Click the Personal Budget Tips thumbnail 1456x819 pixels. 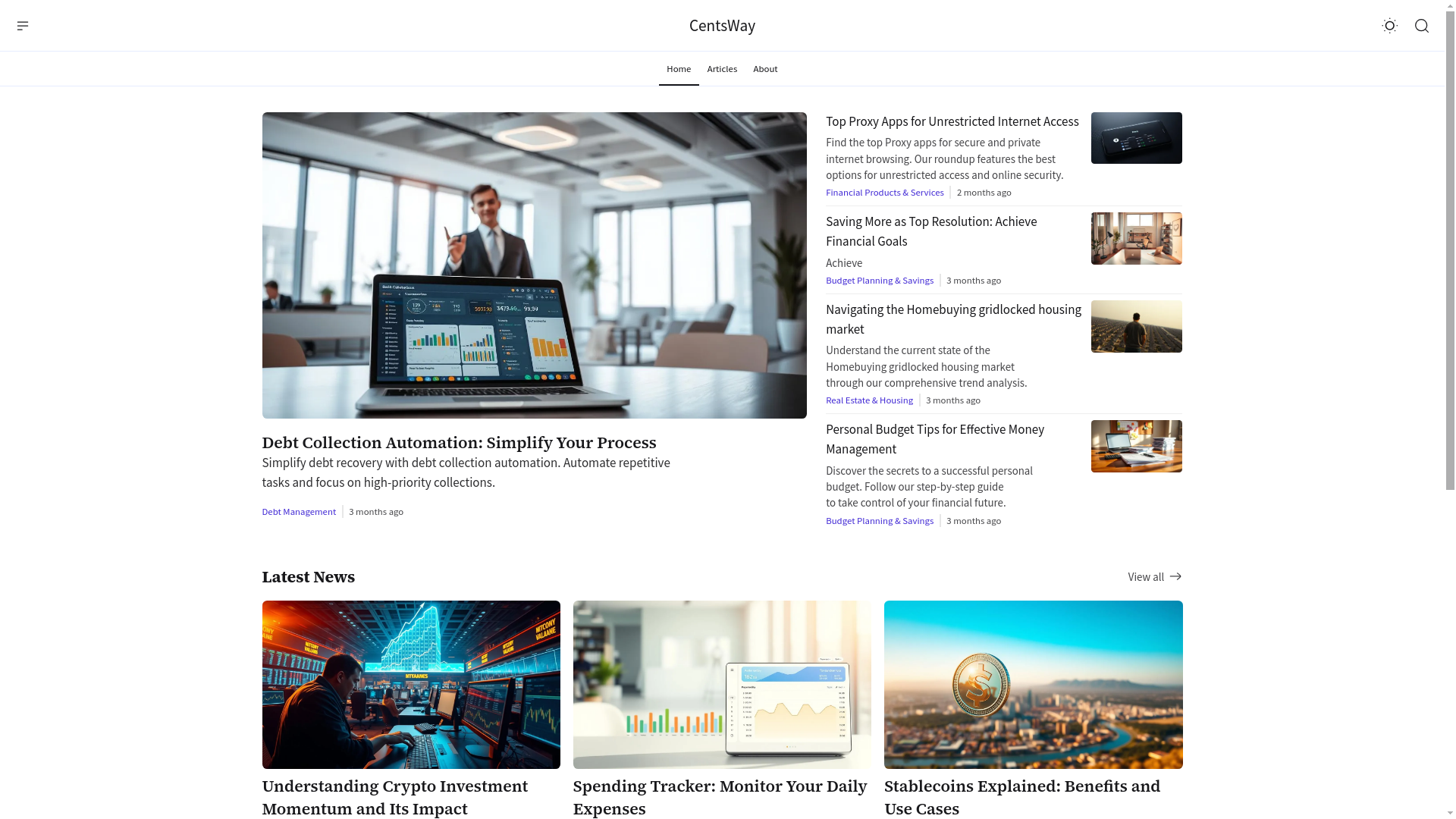pyautogui.click(x=1136, y=446)
